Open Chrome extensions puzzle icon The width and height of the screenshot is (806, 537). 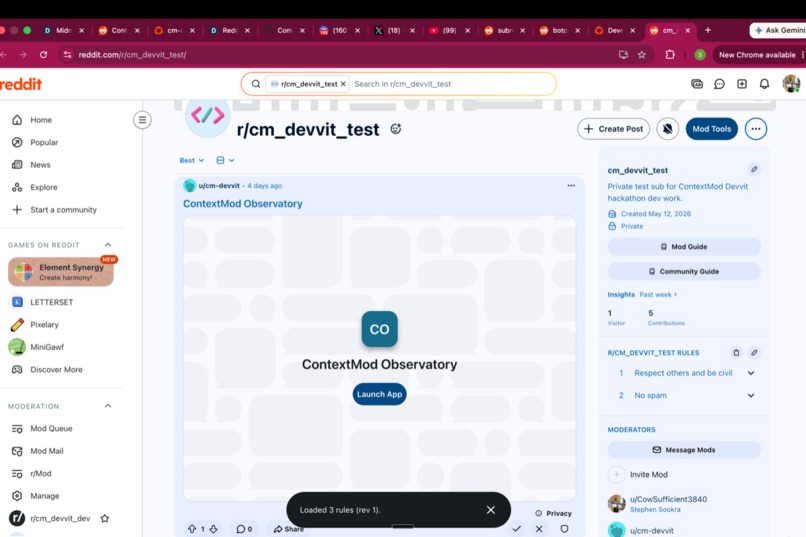pyautogui.click(x=670, y=54)
